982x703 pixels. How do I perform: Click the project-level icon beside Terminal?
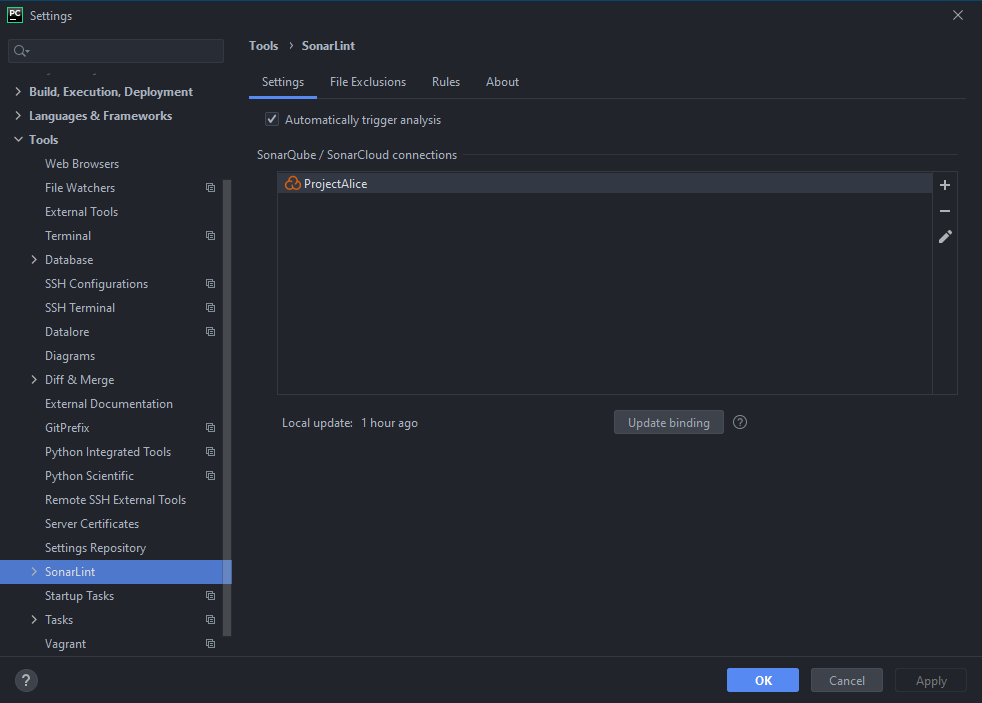coord(210,235)
